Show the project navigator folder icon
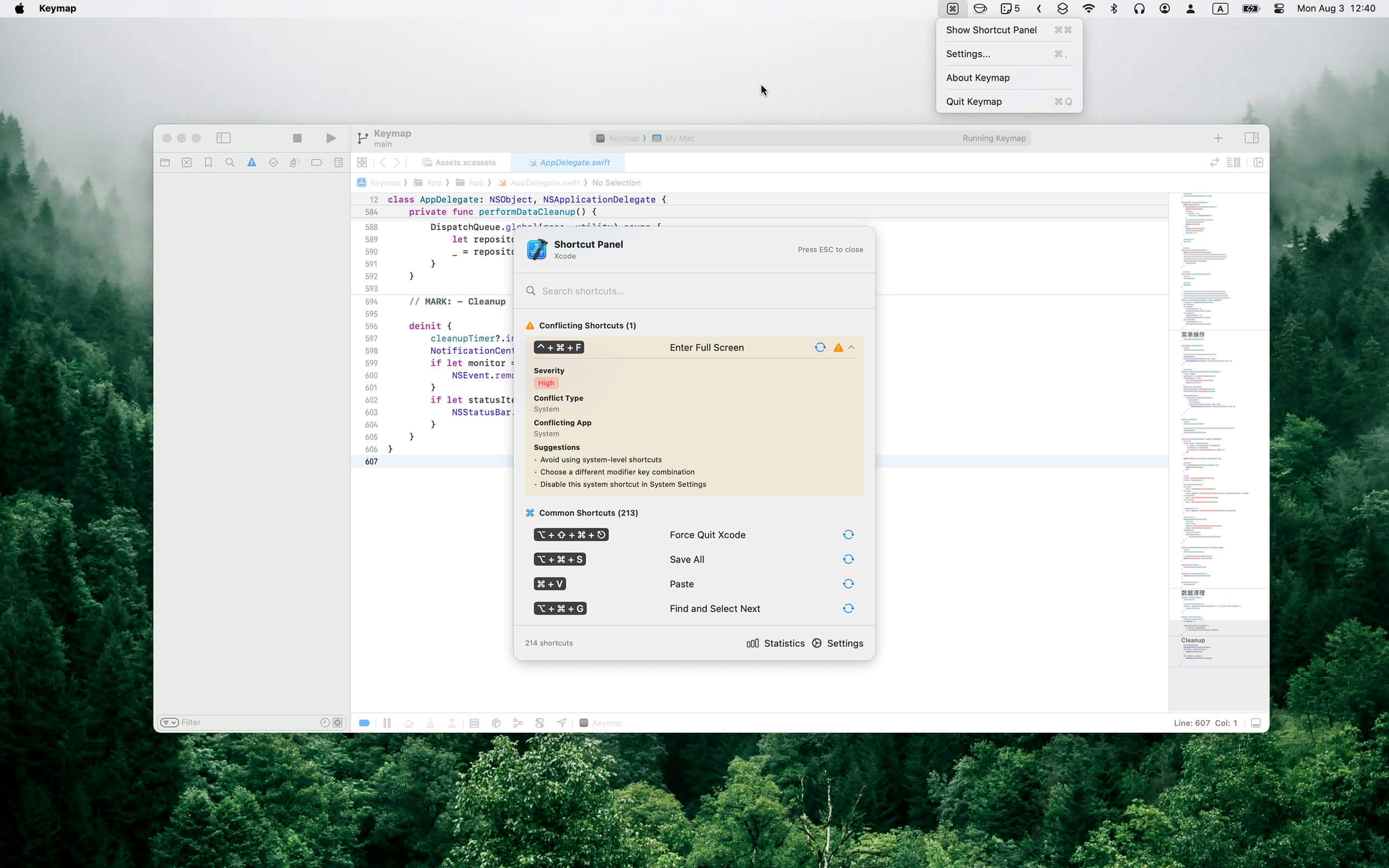The width and height of the screenshot is (1389, 868). click(x=165, y=162)
